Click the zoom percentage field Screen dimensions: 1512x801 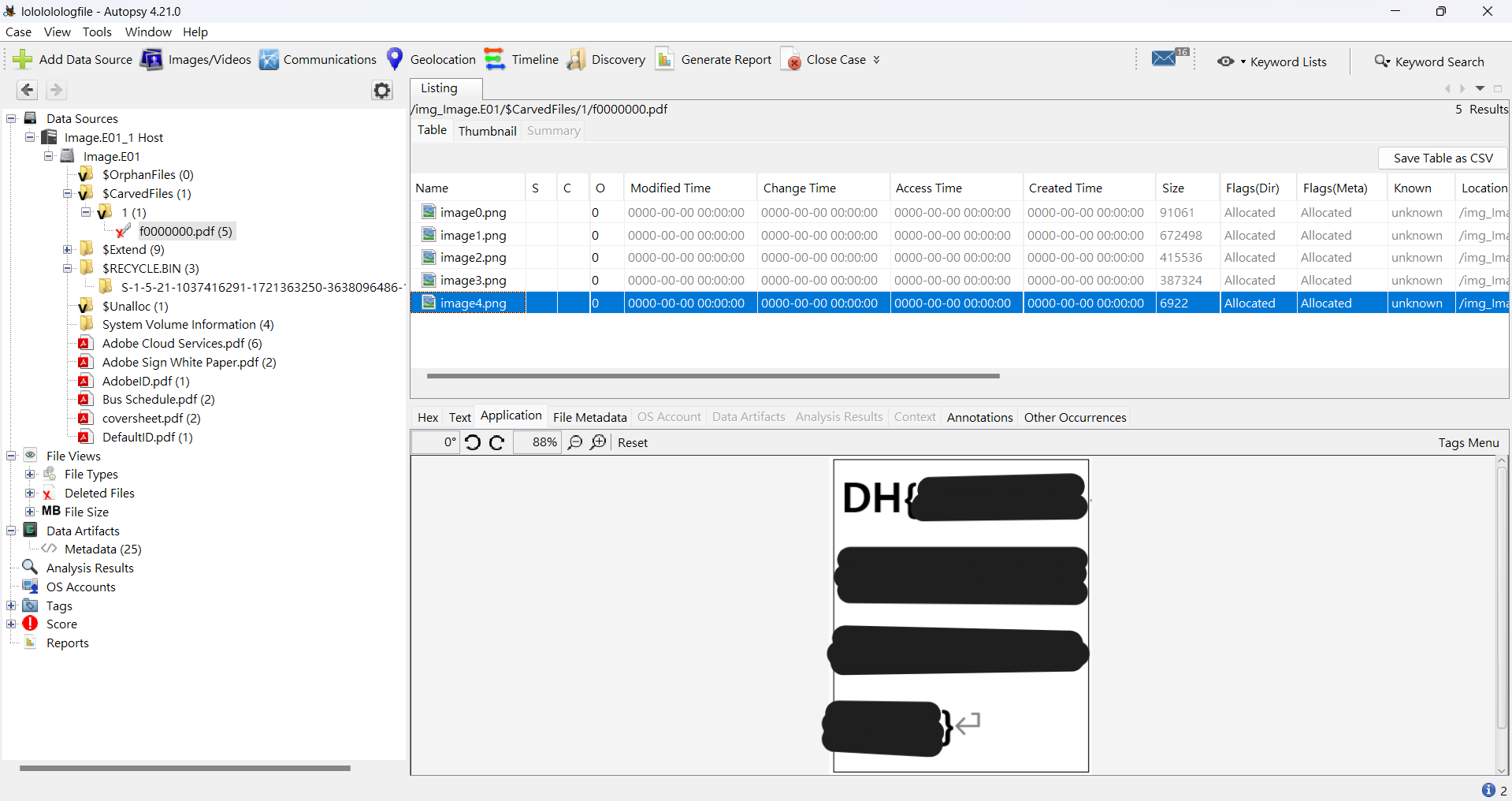click(x=537, y=442)
